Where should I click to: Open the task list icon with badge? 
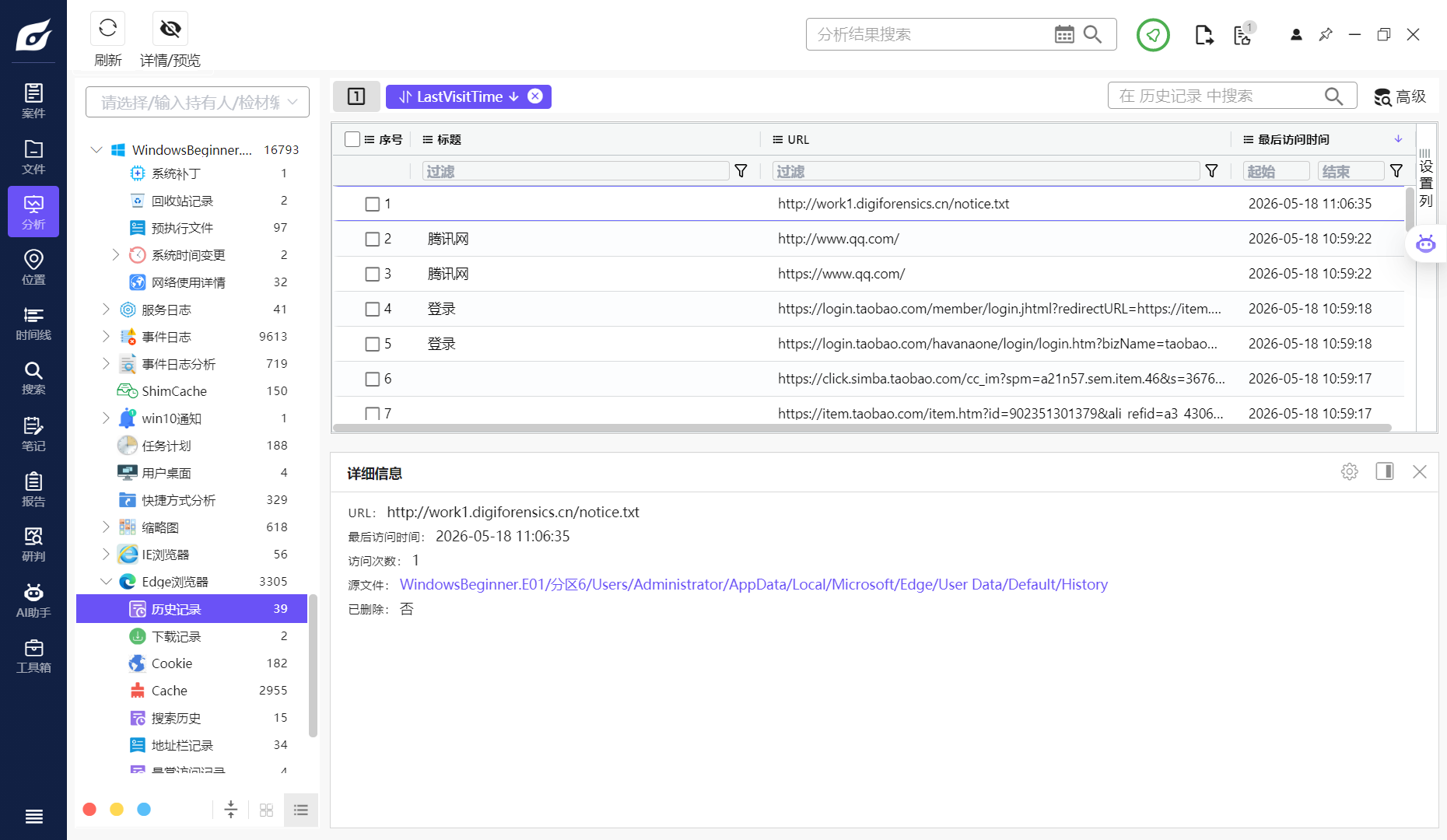(x=1244, y=34)
